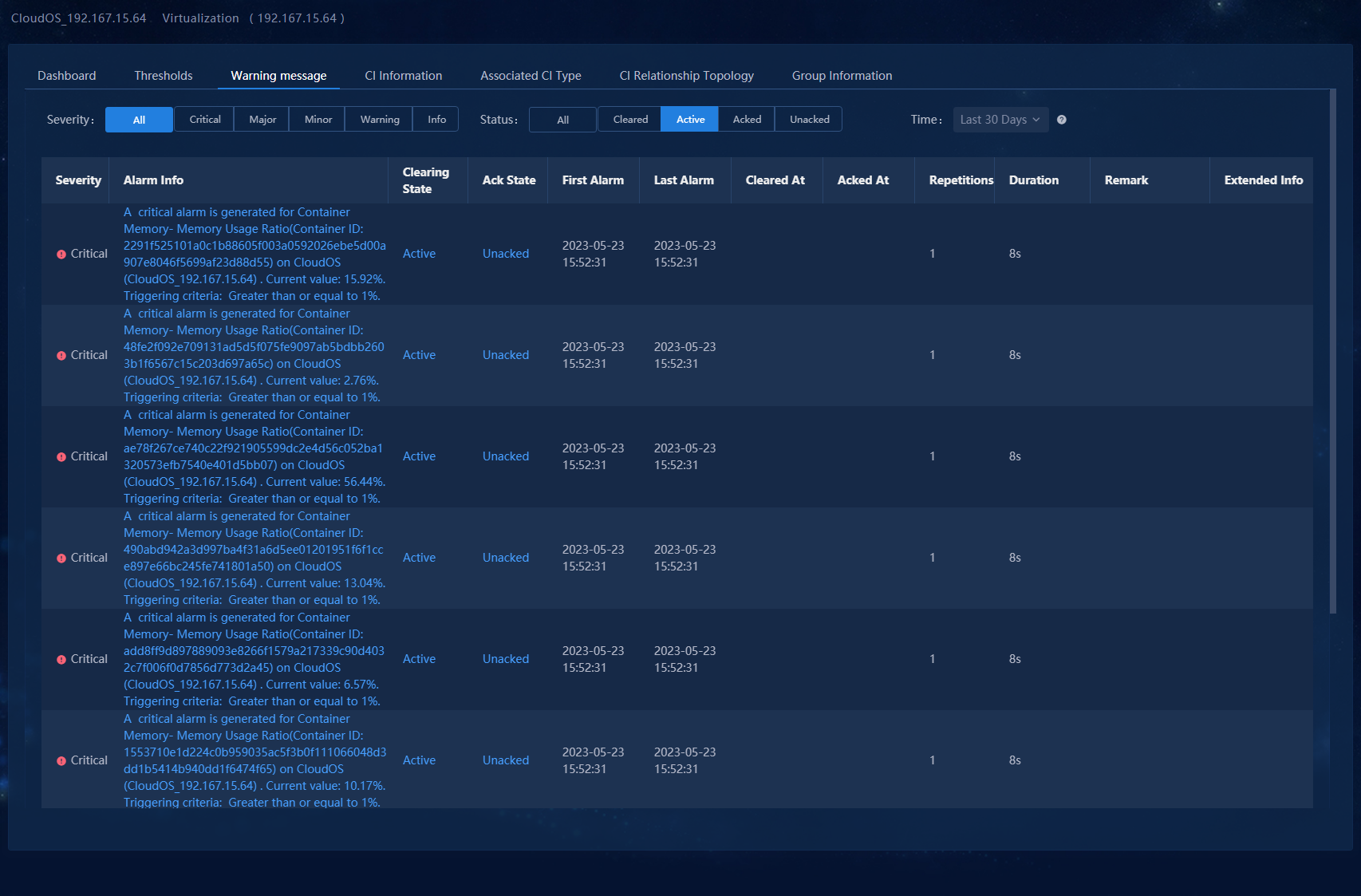
Task: Click Active clearing state in the 13.04% row
Action: [x=419, y=558]
